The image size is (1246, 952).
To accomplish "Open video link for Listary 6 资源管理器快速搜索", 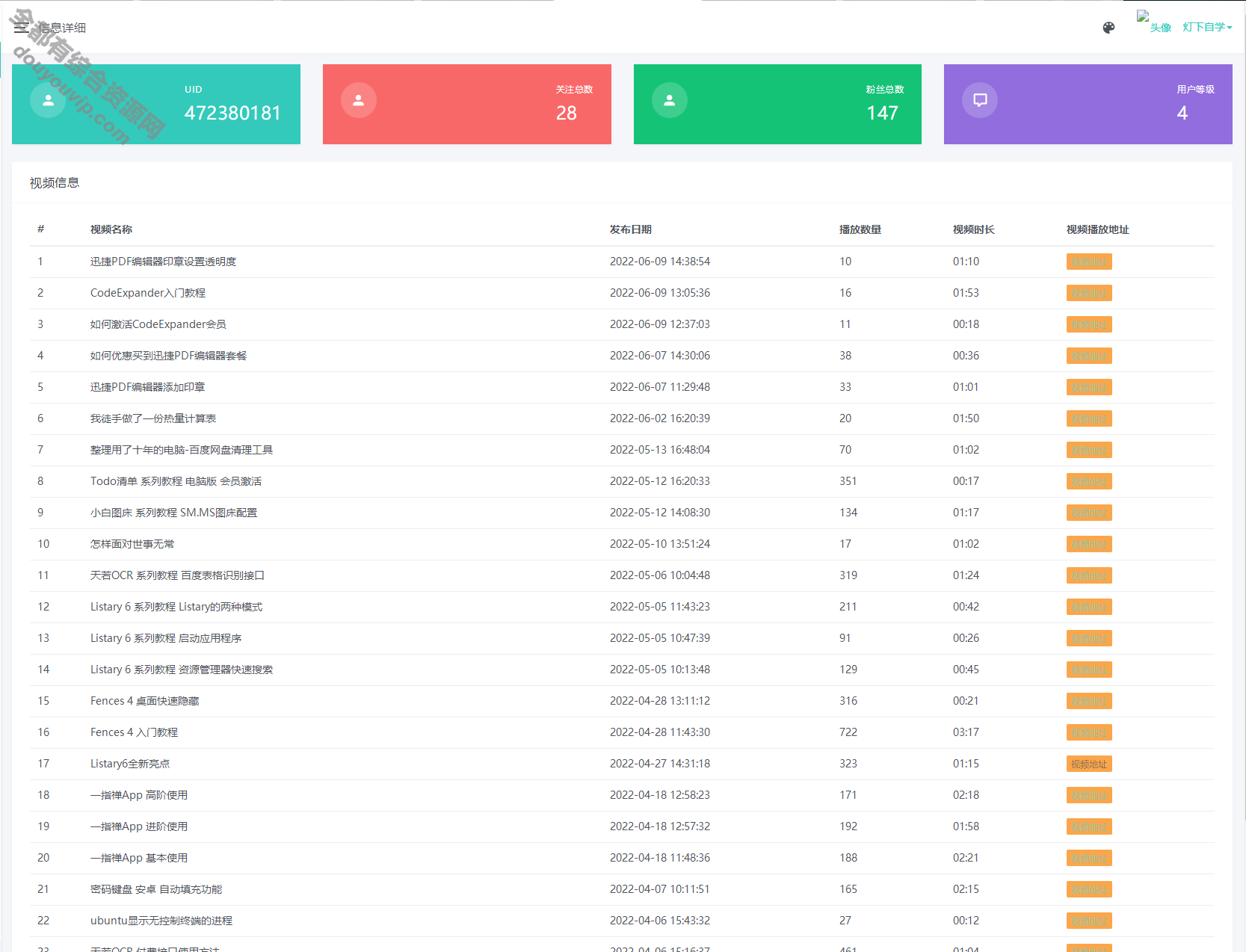I will [1089, 670].
